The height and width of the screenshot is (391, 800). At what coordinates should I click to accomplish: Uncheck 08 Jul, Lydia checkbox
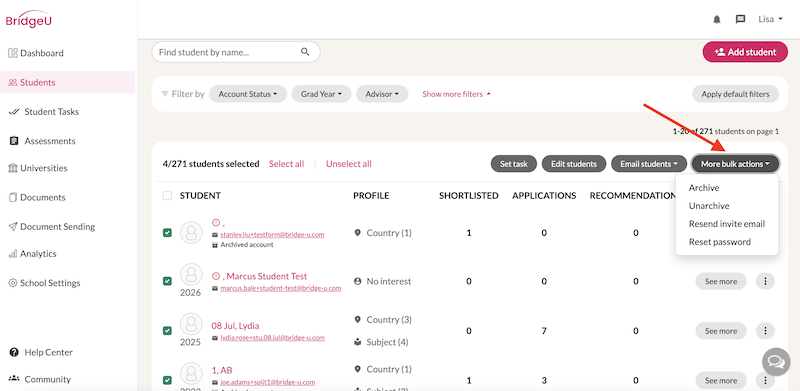167,331
